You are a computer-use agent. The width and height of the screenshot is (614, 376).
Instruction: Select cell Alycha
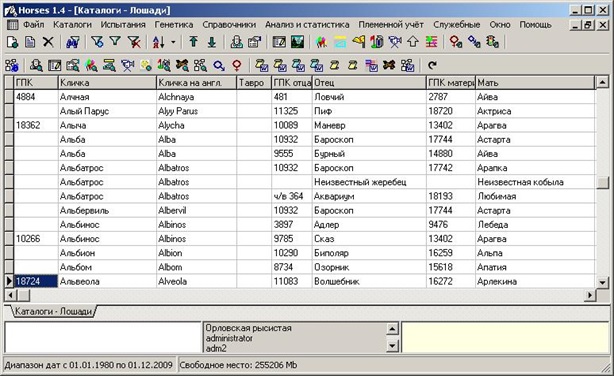pyautogui.click(x=196, y=125)
